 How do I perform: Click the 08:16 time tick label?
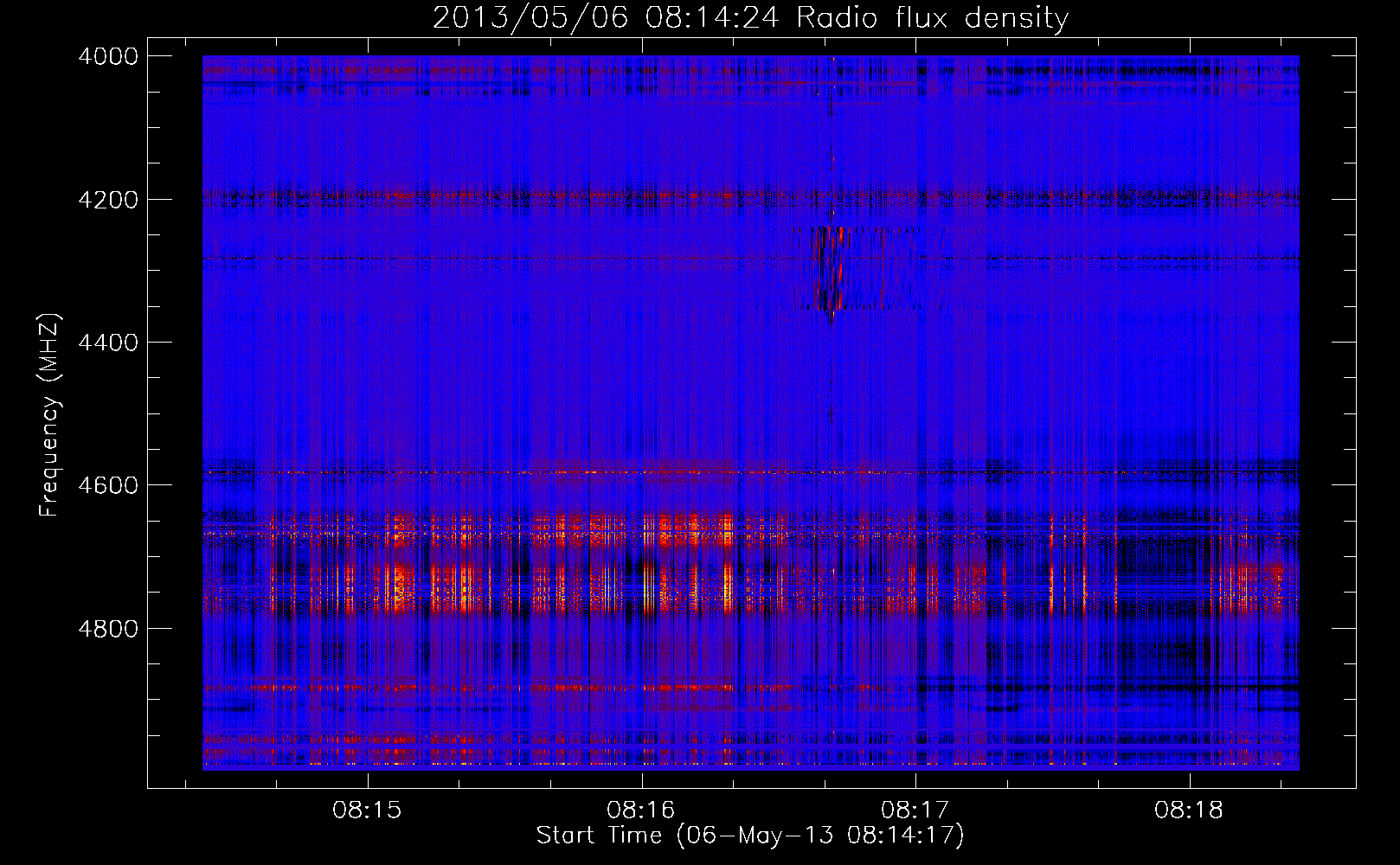(641, 810)
